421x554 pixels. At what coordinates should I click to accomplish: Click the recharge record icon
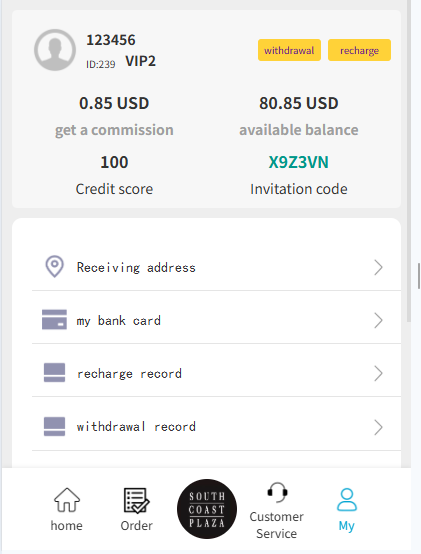54,372
